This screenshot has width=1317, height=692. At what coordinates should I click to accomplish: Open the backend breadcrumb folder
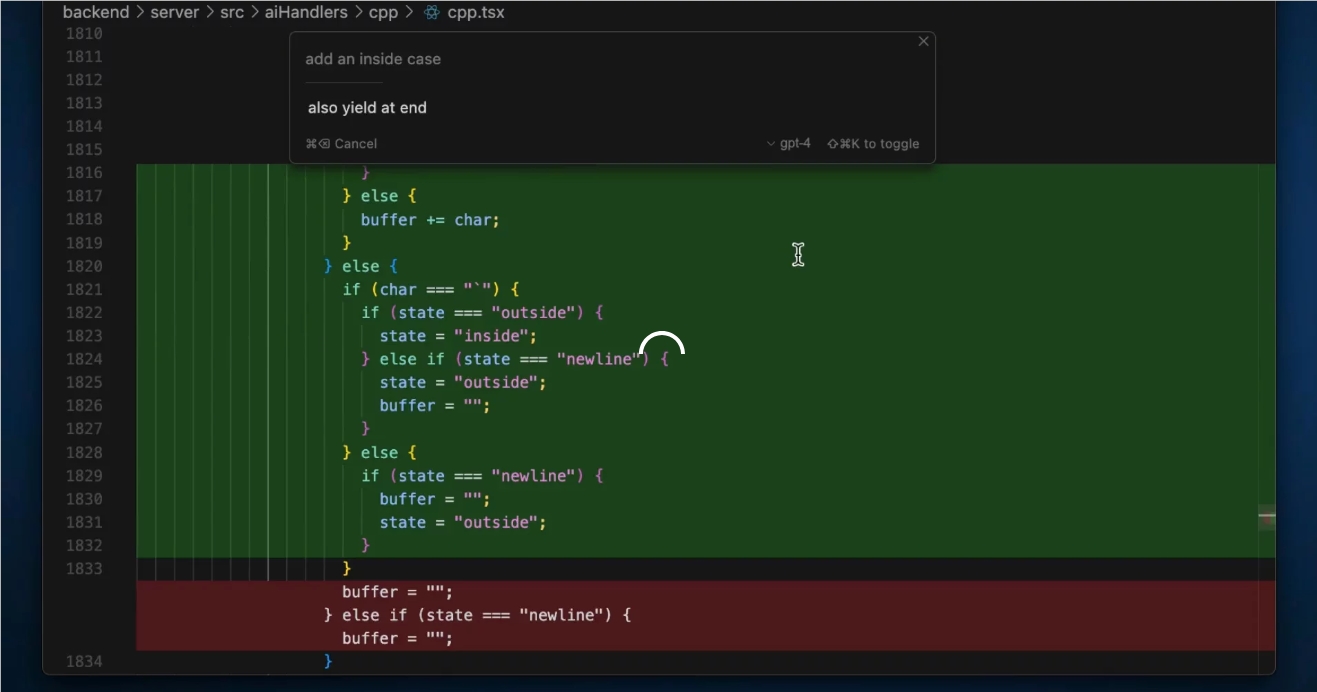(96, 13)
